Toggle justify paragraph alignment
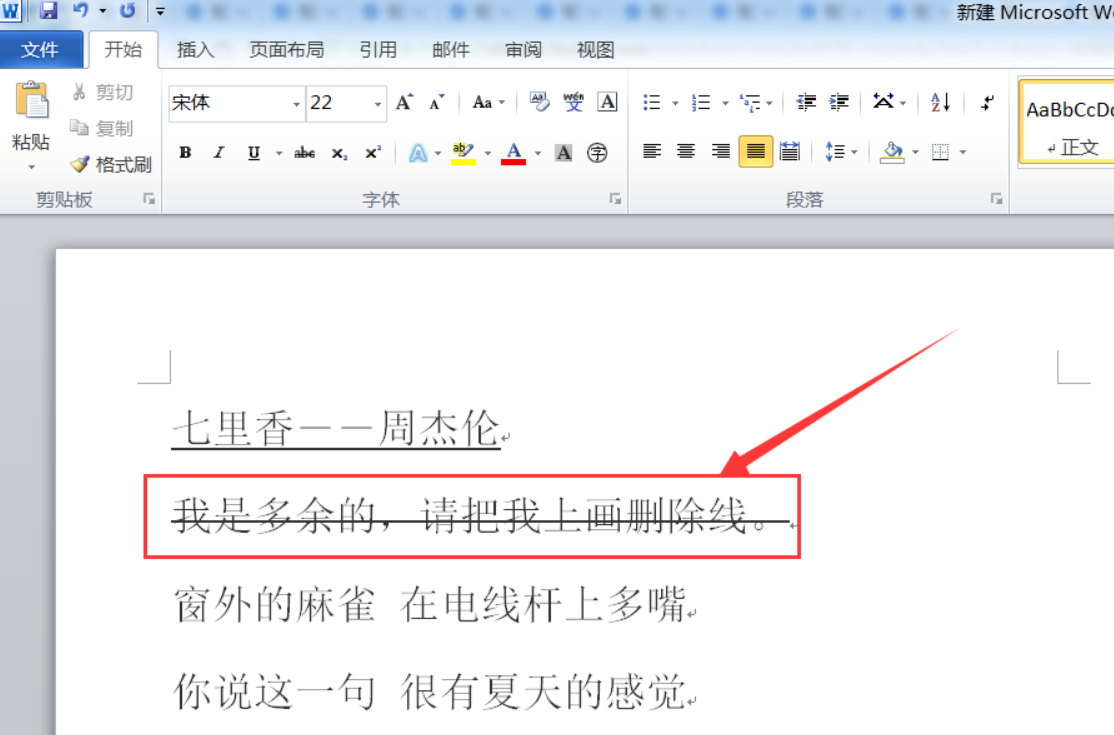1114x735 pixels. 755,152
